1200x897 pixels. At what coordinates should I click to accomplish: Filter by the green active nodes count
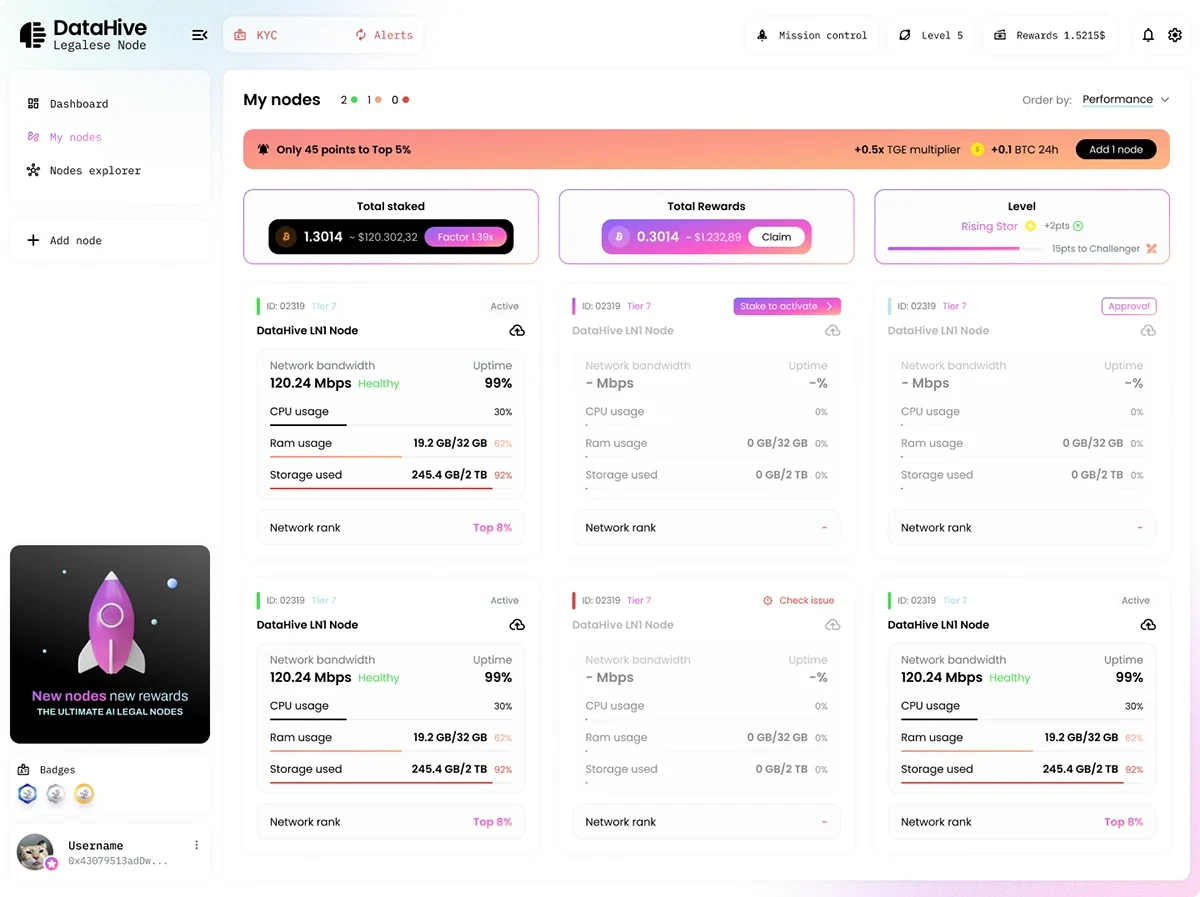[349, 100]
